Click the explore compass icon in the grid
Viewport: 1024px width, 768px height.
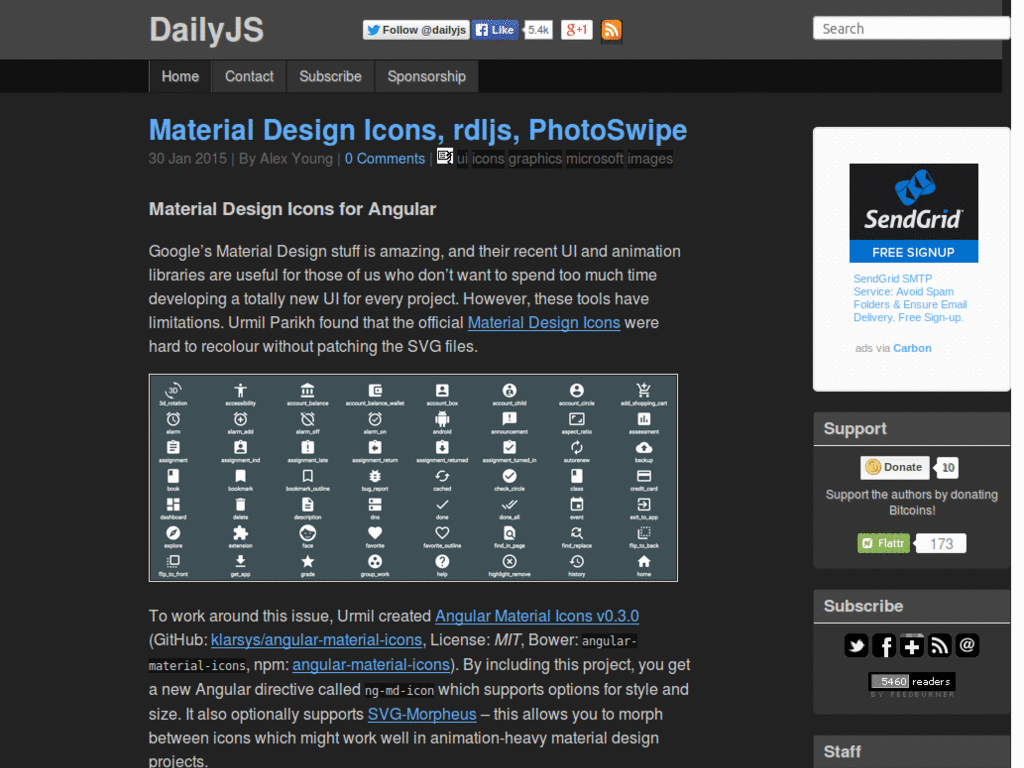[x=173, y=533]
